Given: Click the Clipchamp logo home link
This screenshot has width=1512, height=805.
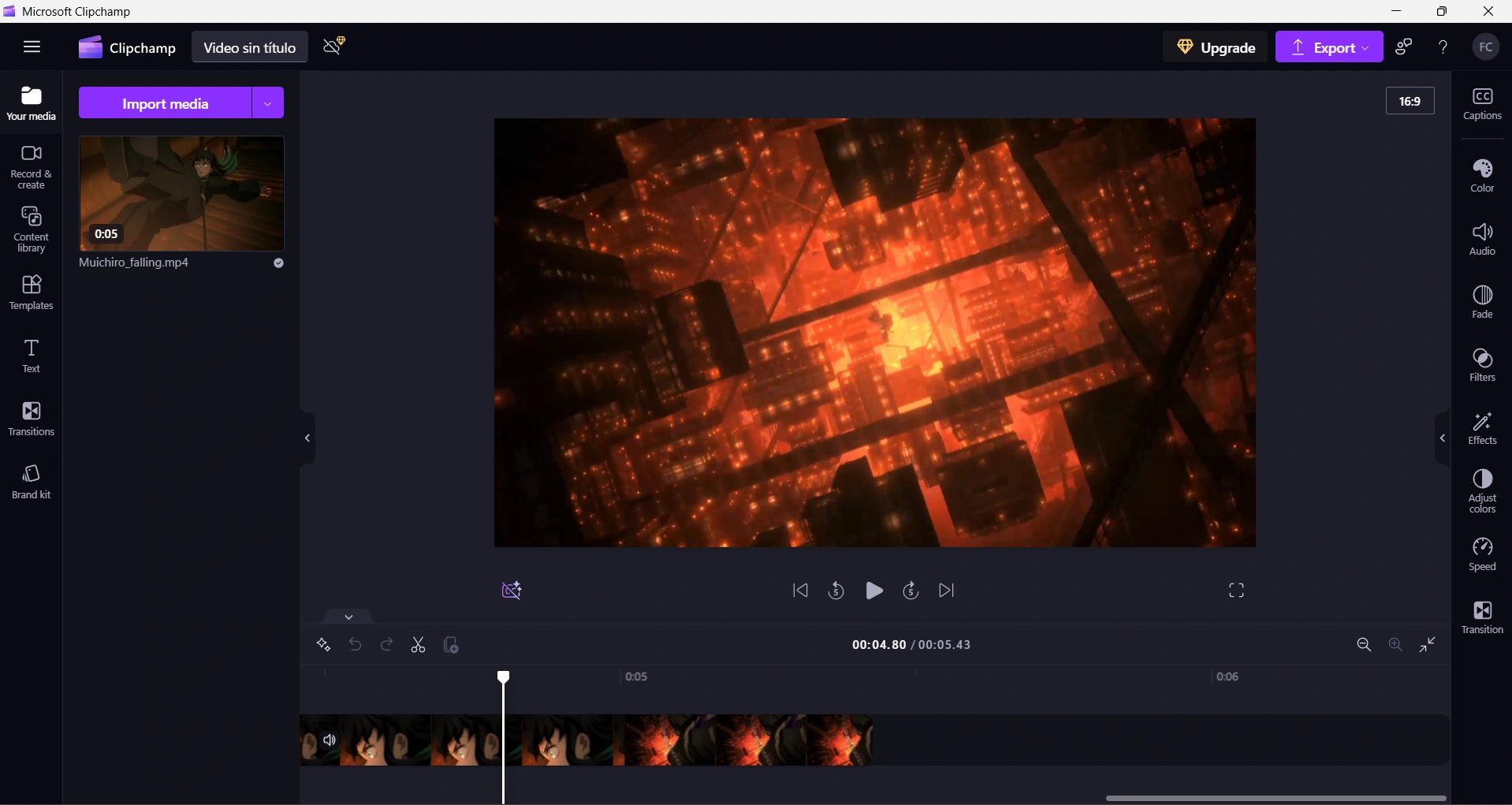Looking at the screenshot, I should click(127, 47).
